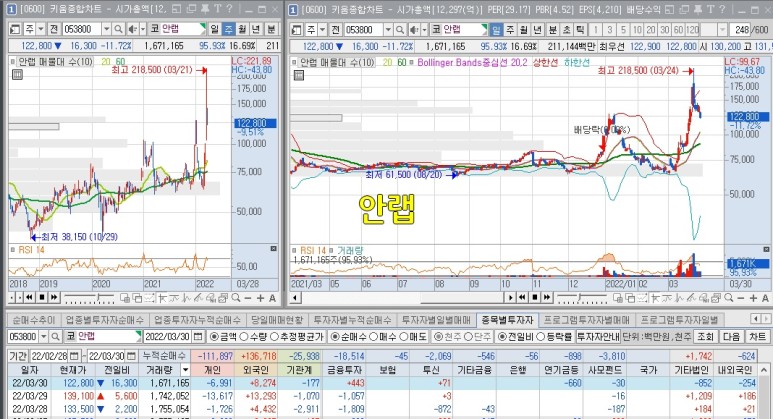Open 거래량 column dropdown arrow
773x419 pixels.
[185, 369]
